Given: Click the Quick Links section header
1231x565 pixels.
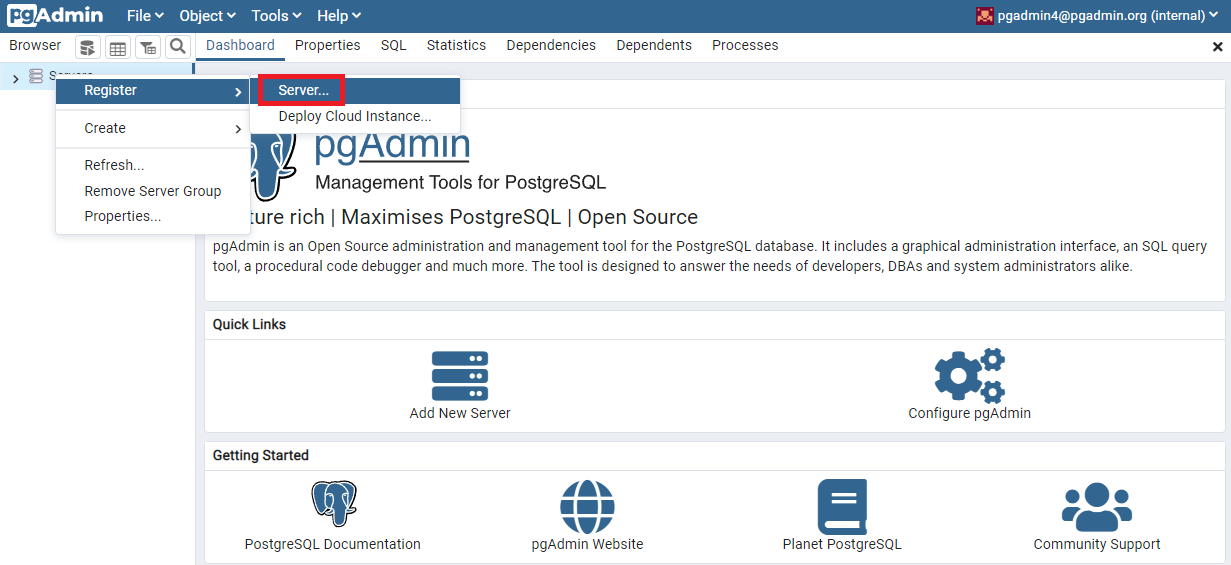Looking at the screenshot, I should tap(249, 324).
